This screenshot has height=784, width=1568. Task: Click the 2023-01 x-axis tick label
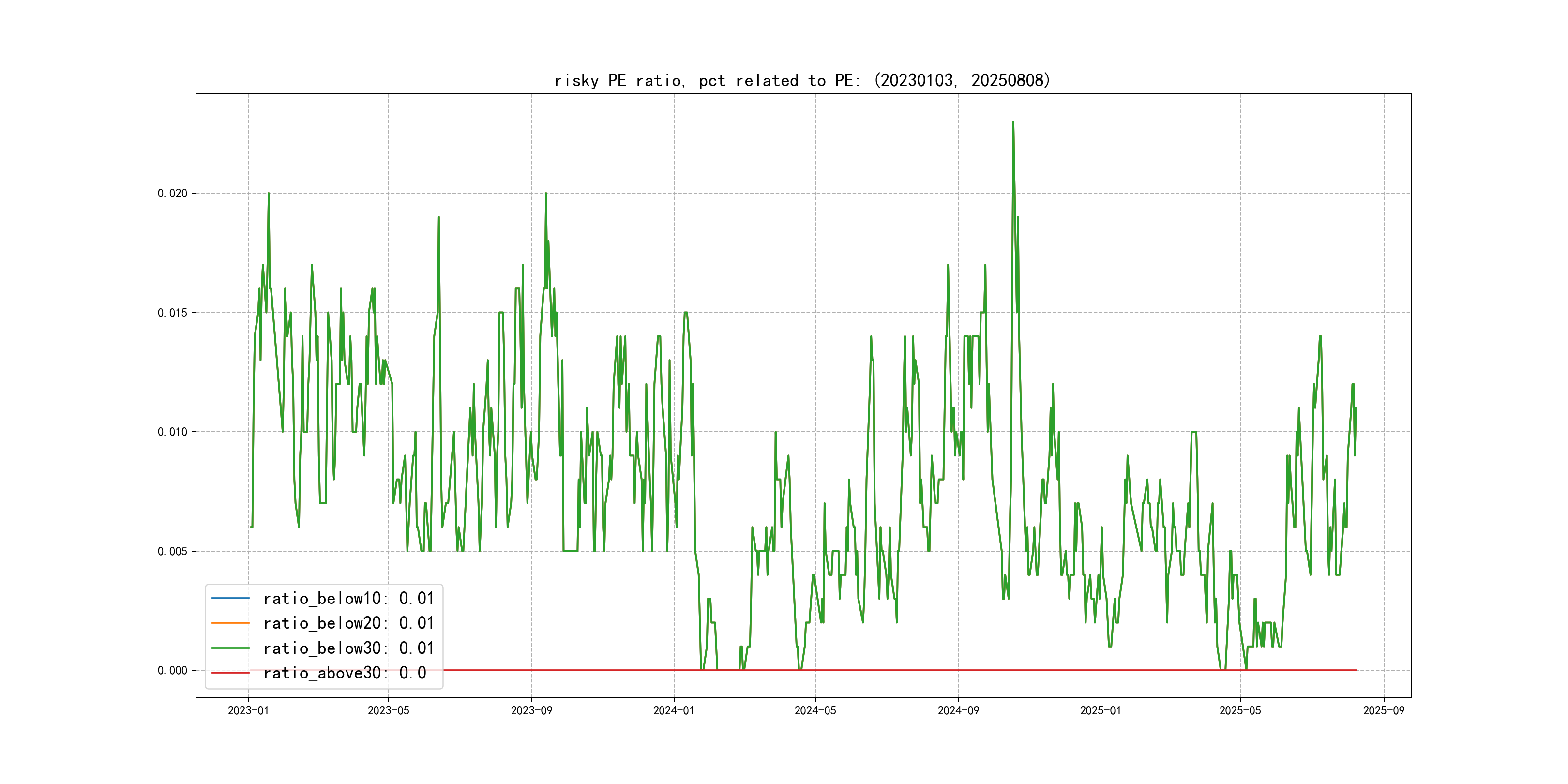point(248,710)
